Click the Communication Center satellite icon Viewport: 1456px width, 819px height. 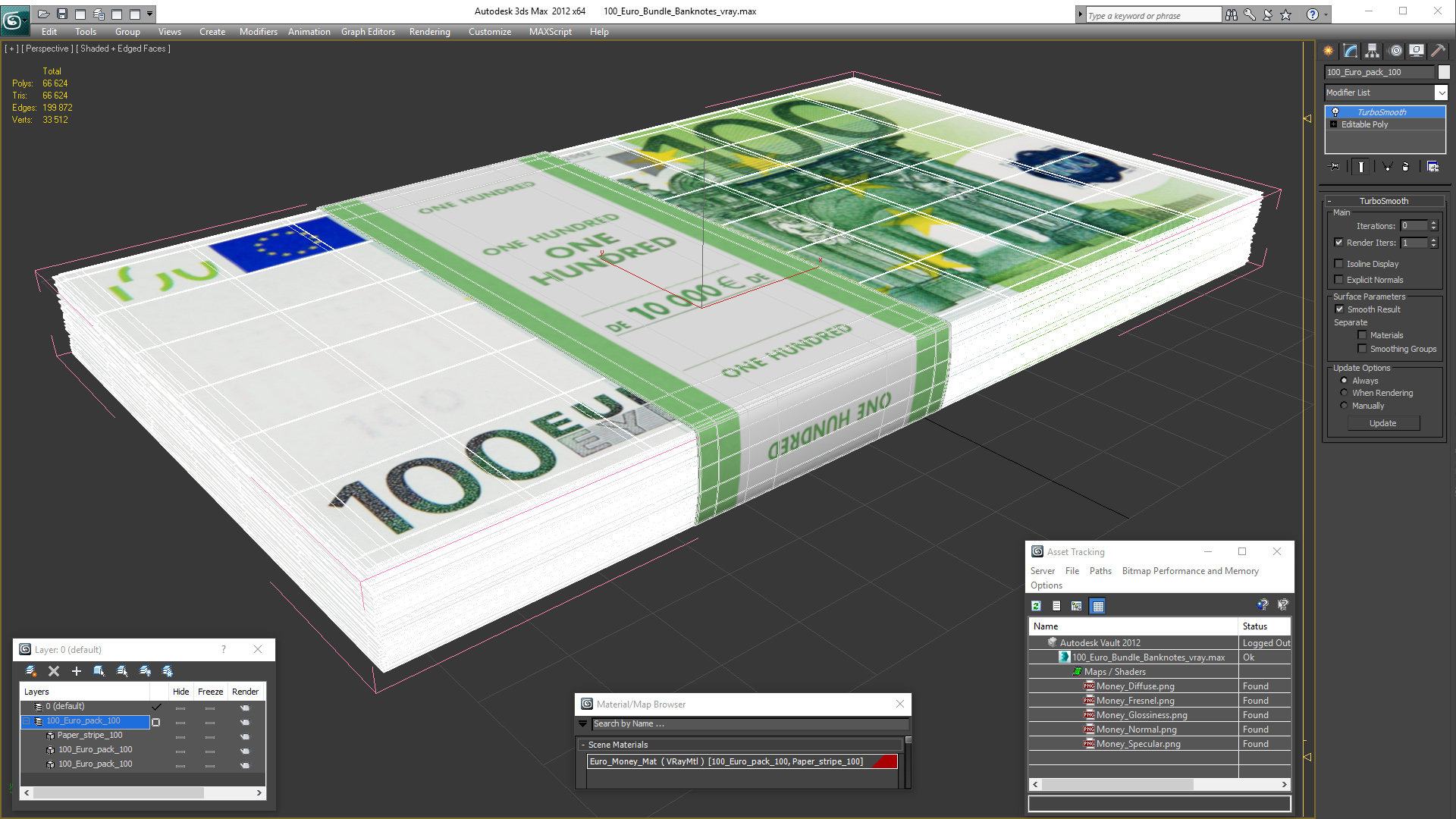(x=1268, y=14)
